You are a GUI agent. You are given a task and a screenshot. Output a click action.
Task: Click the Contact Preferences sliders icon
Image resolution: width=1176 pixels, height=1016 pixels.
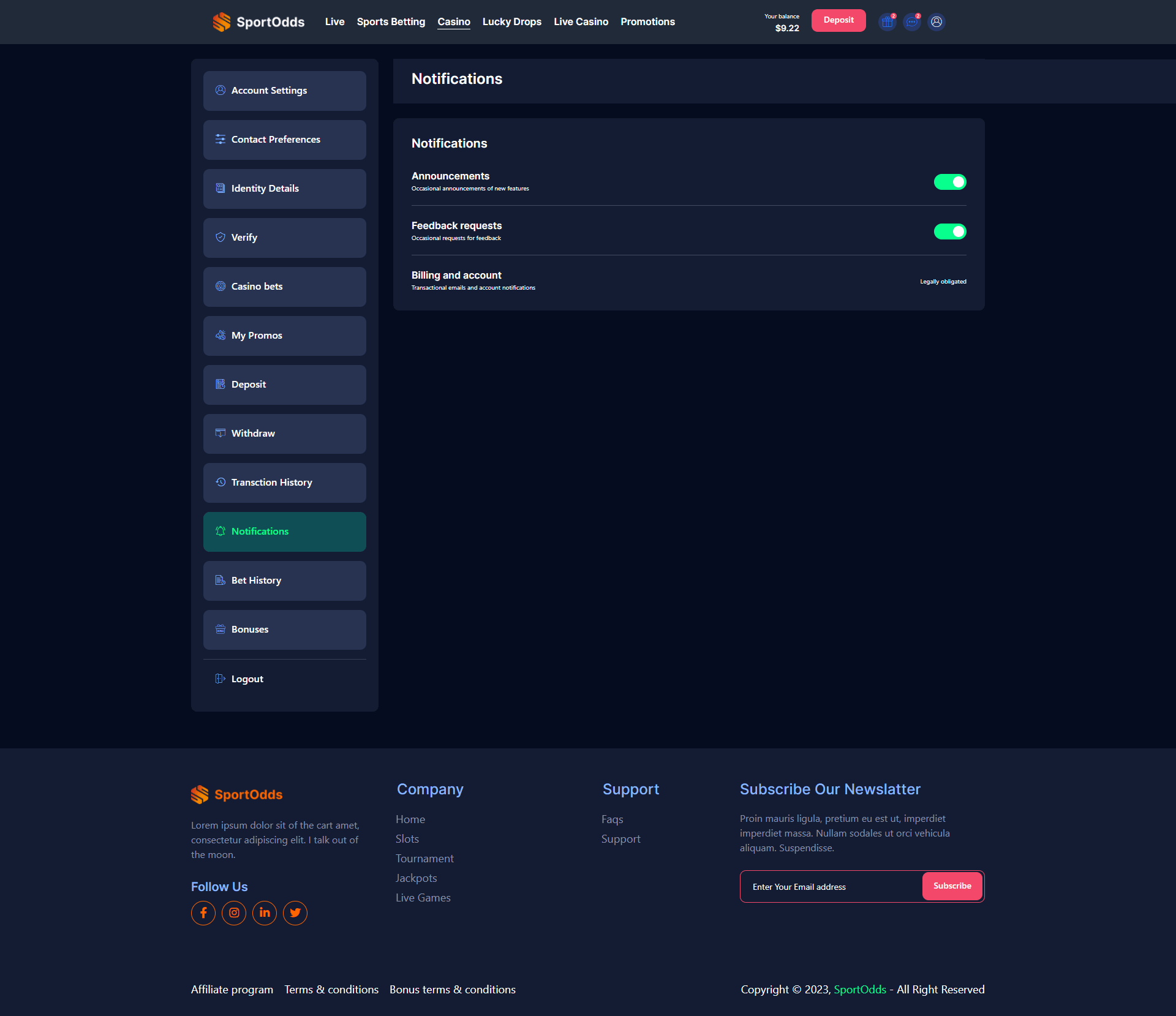click(x=221, y=139)
